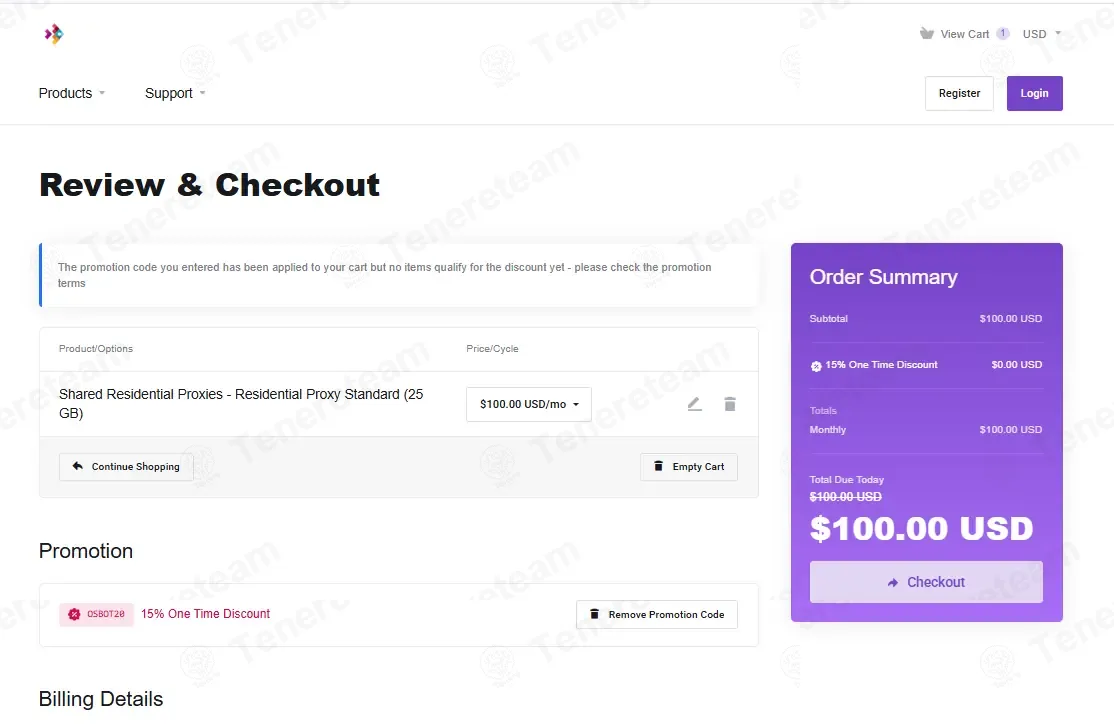Delete cart item using trash icon

[730, 404]
